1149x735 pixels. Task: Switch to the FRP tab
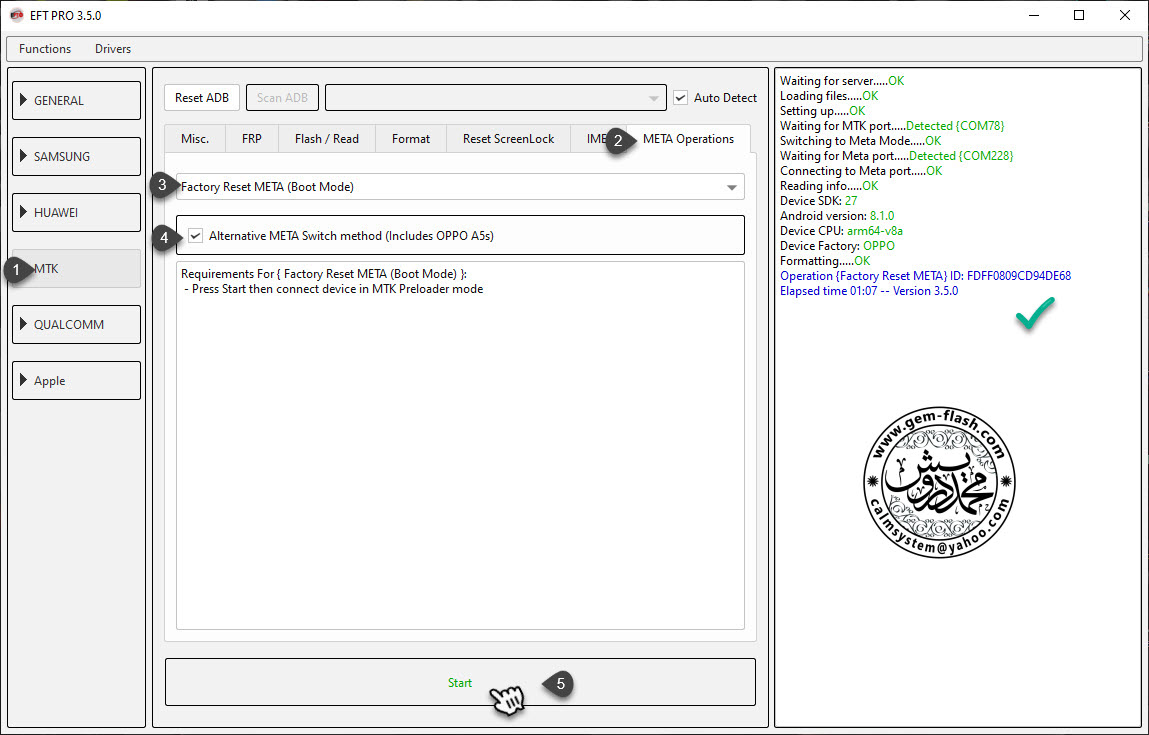tap(251, 138)
